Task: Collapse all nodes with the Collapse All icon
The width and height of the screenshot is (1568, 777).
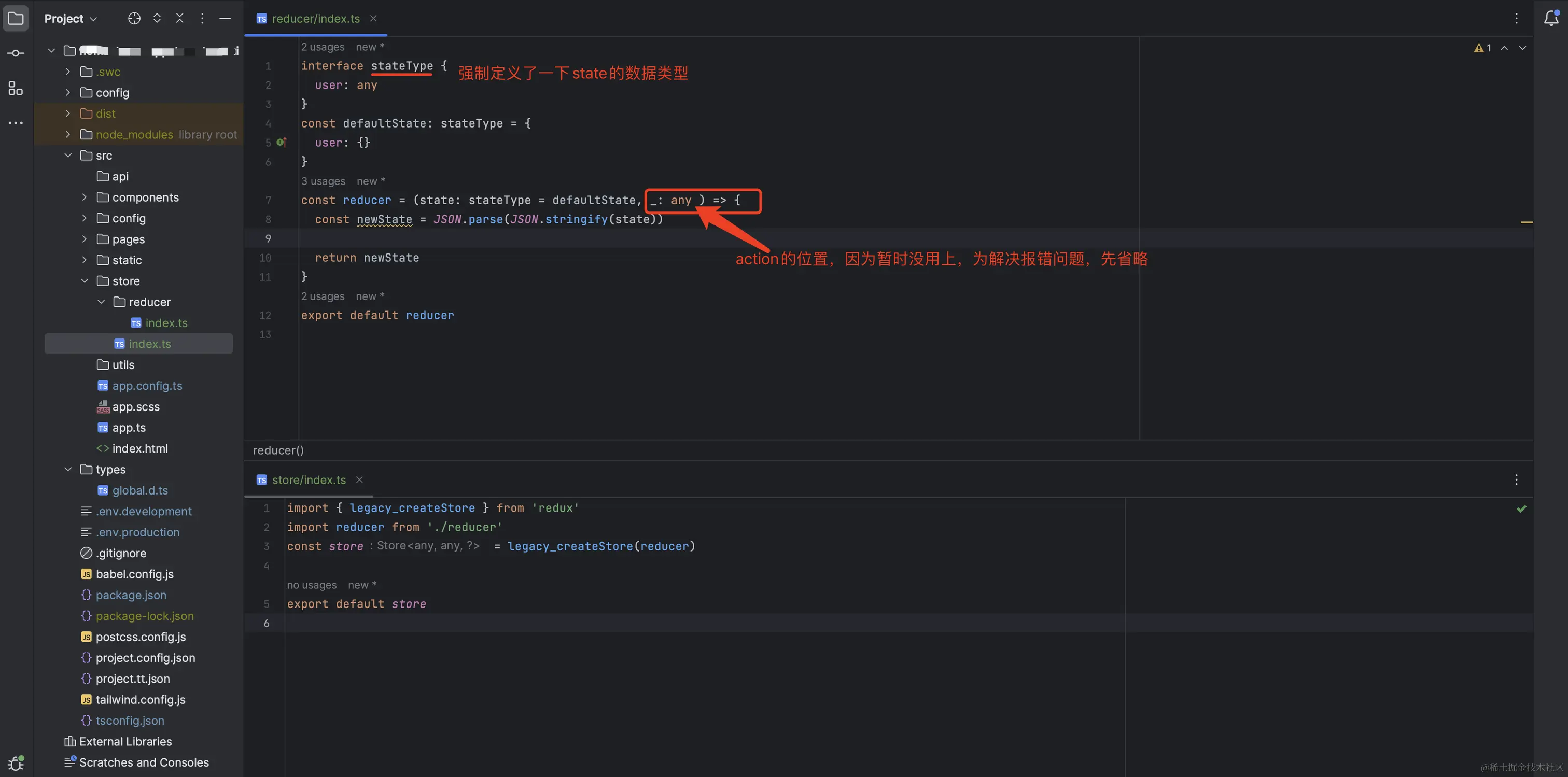Action: click(179, 18)
